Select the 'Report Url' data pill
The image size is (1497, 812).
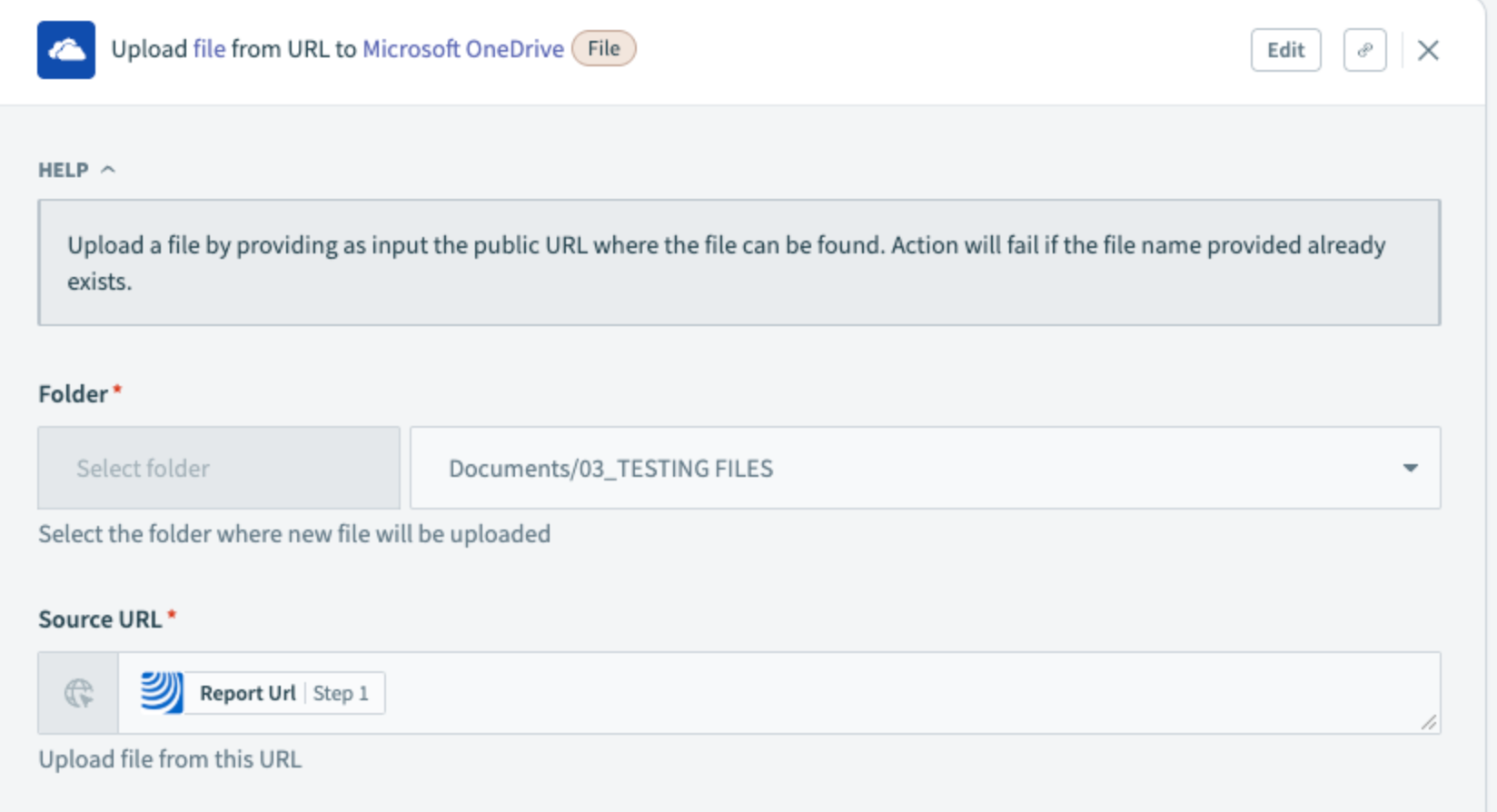tap(247, 693)
